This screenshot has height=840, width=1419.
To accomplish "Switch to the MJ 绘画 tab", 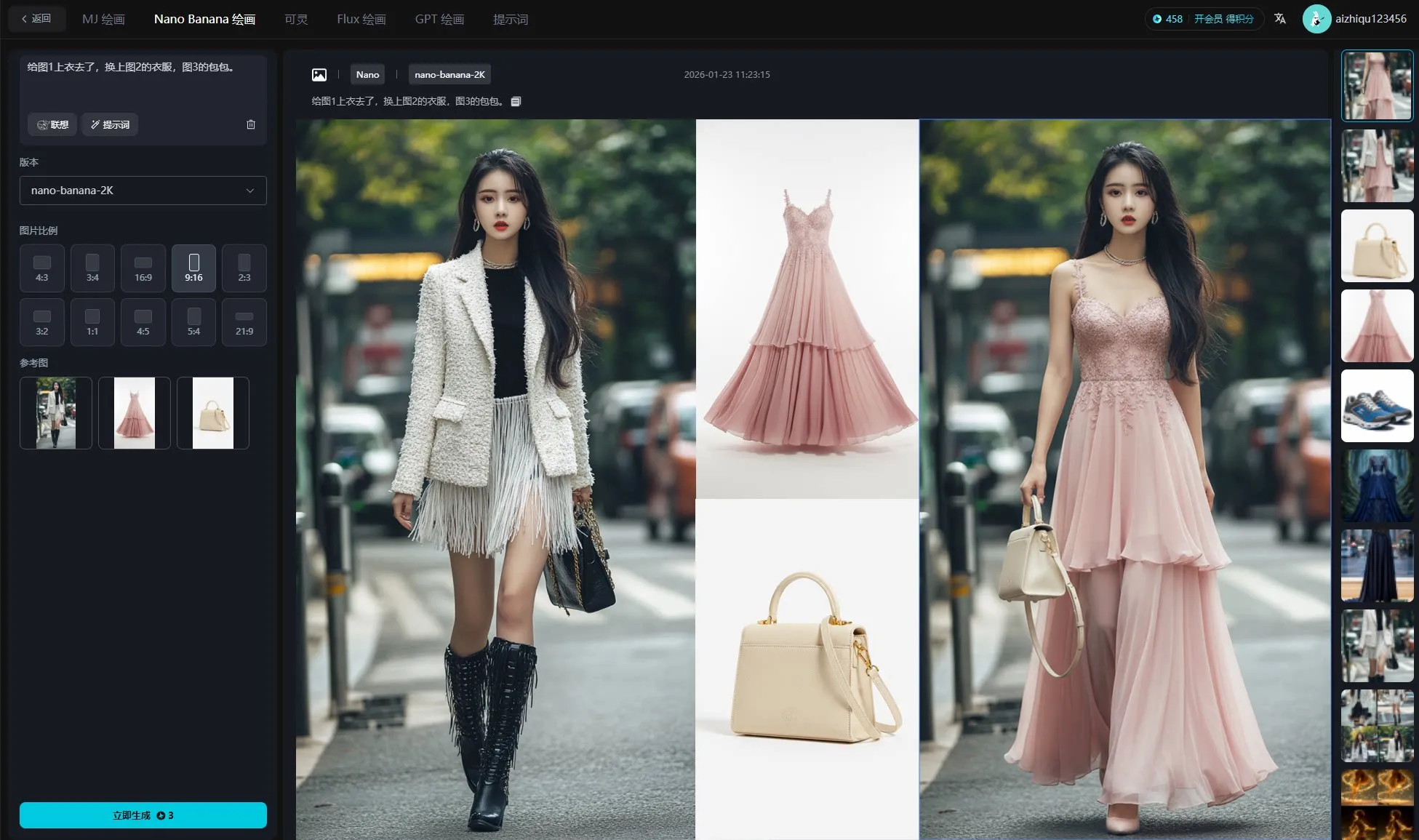I will click(103, 20).
